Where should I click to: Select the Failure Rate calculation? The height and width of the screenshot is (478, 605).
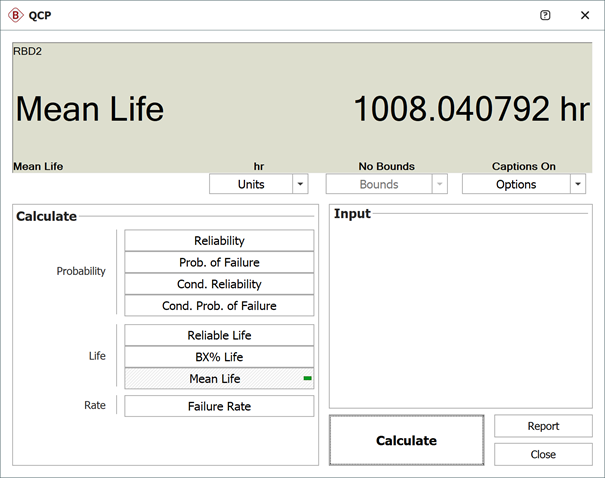[x=219, y=406]
